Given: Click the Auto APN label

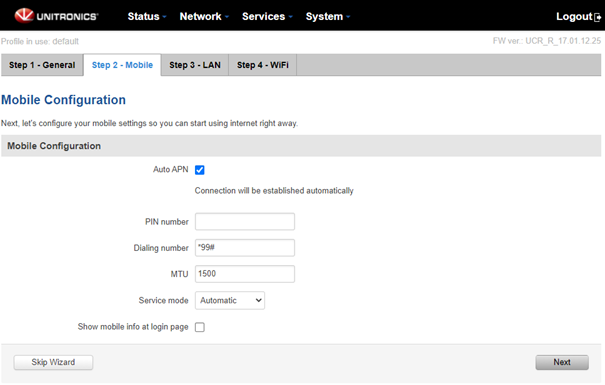Looking at the screenshot, I should [171, 169].
